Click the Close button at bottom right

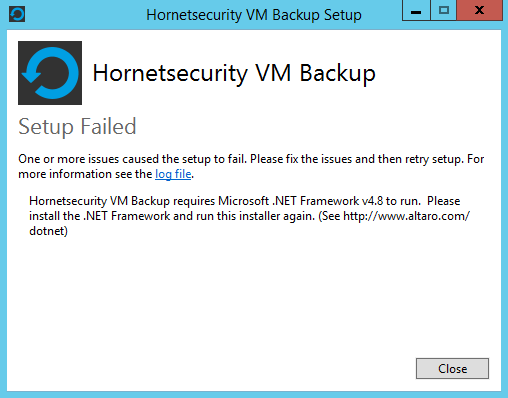(x=452, y=368)
